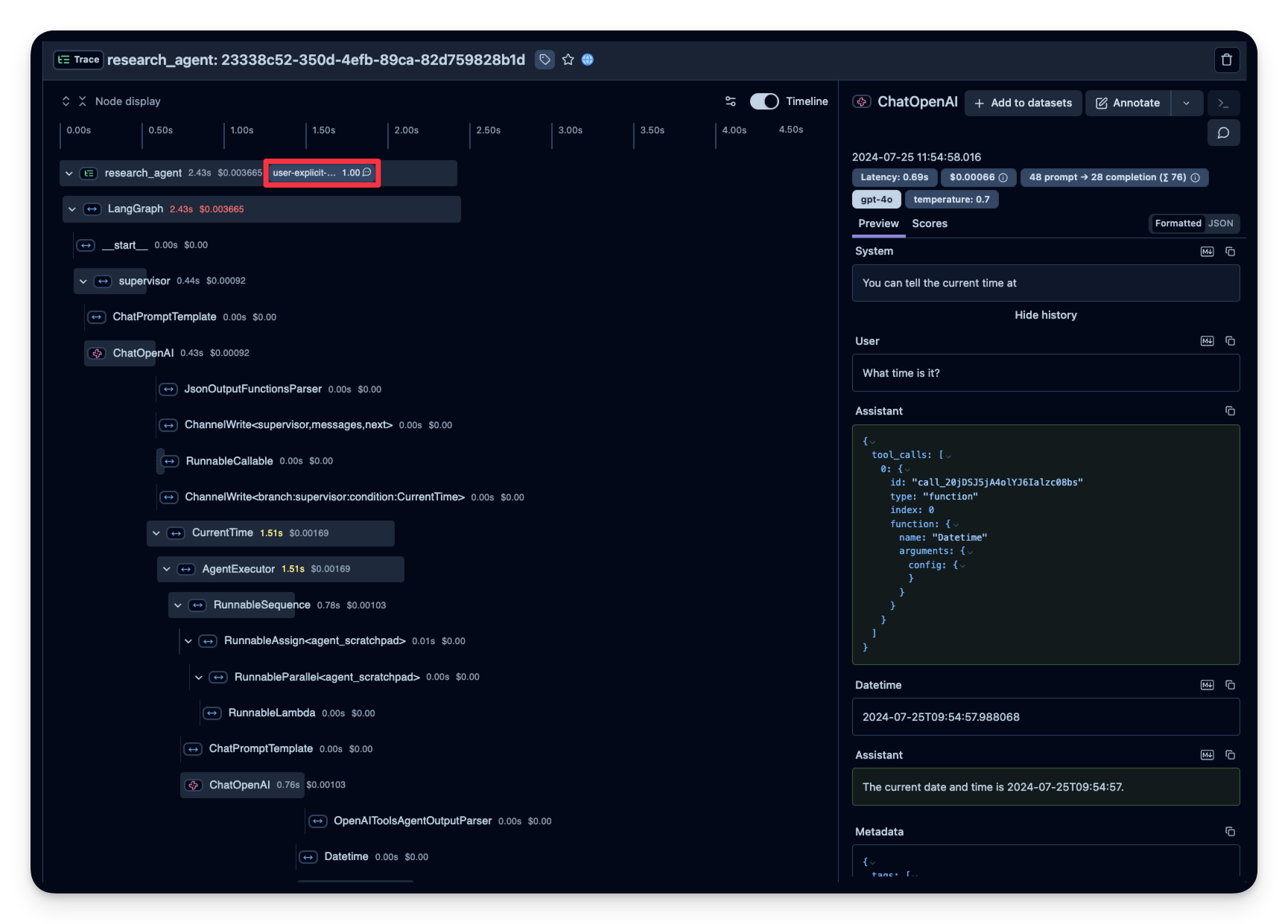
Task: Star this trace as favorite
Action: (x=568, y=60)
